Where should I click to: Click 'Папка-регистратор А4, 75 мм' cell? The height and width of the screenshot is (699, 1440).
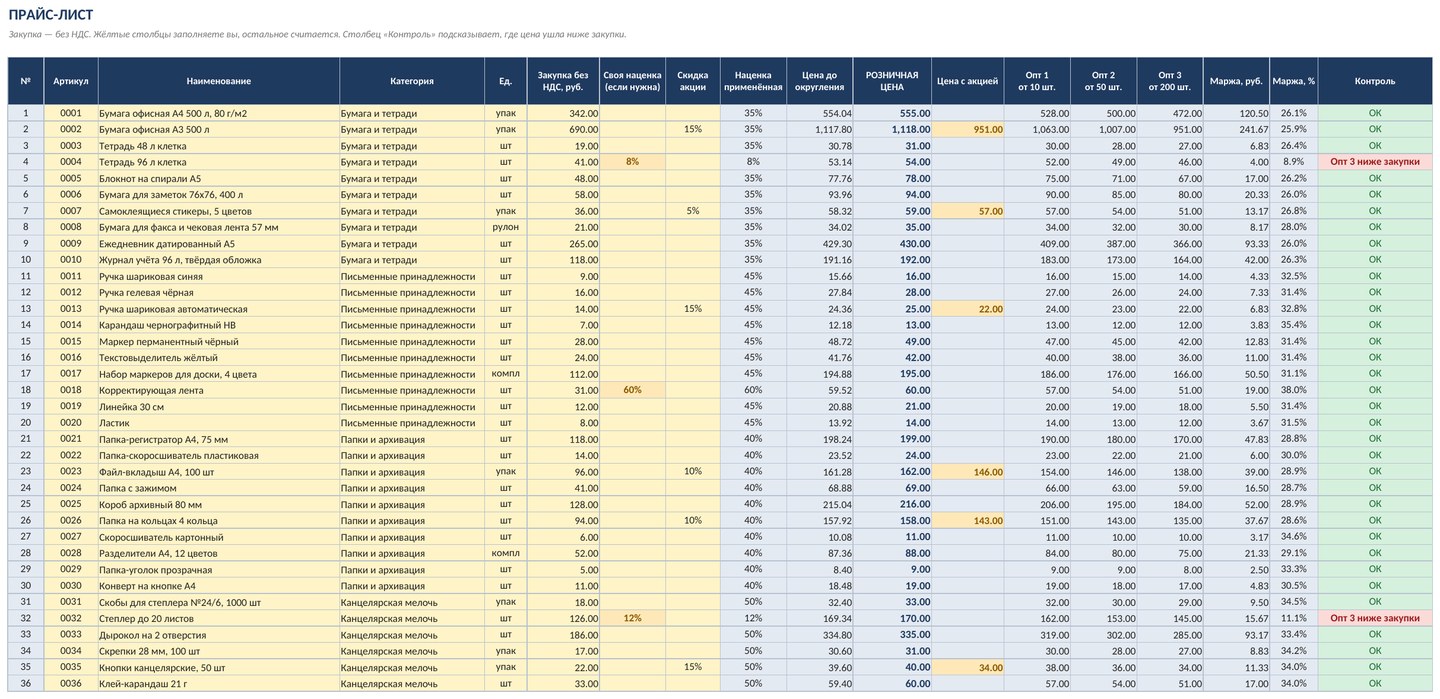218,439
